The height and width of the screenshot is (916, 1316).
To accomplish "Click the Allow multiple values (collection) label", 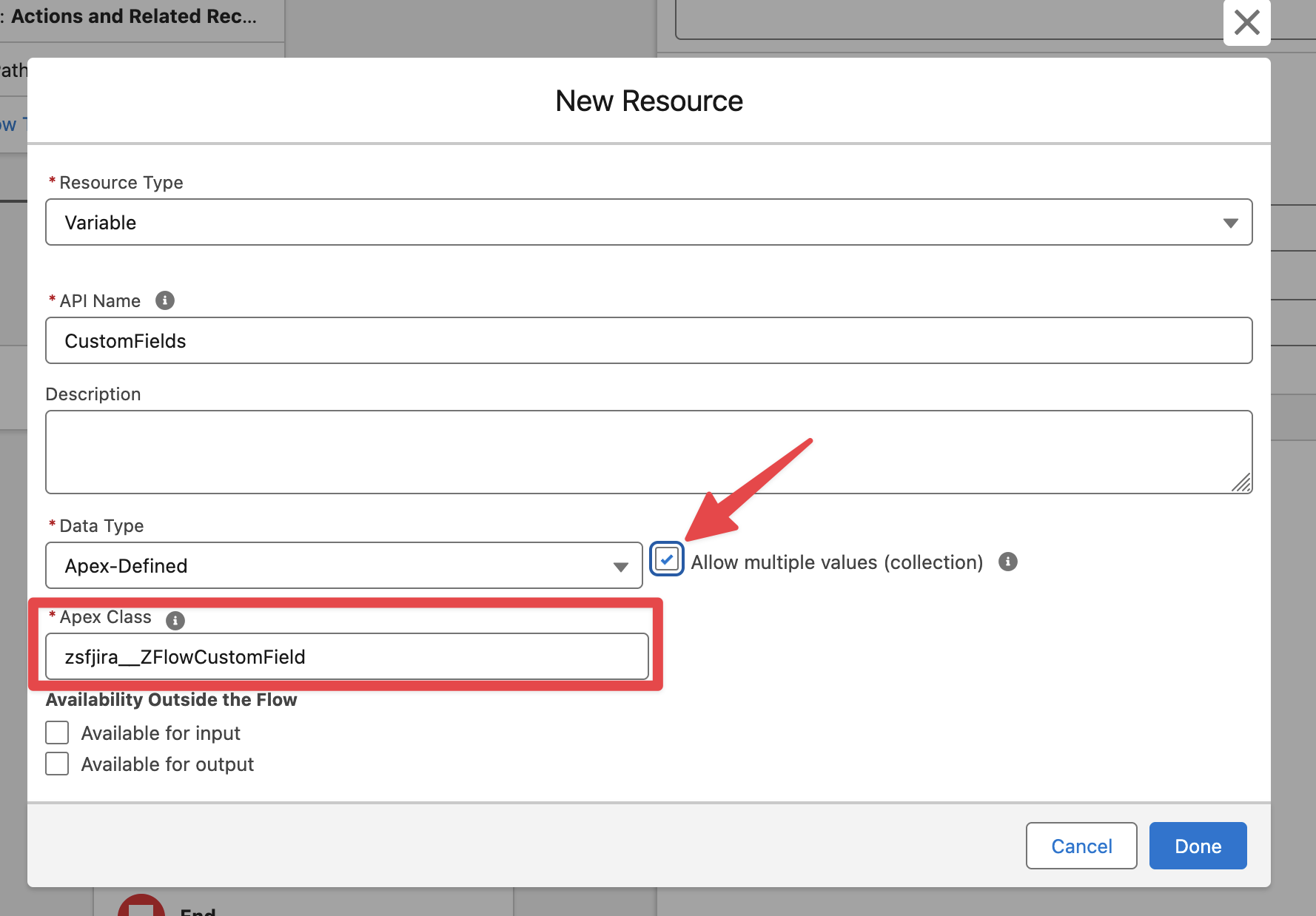I will point(836,562).
